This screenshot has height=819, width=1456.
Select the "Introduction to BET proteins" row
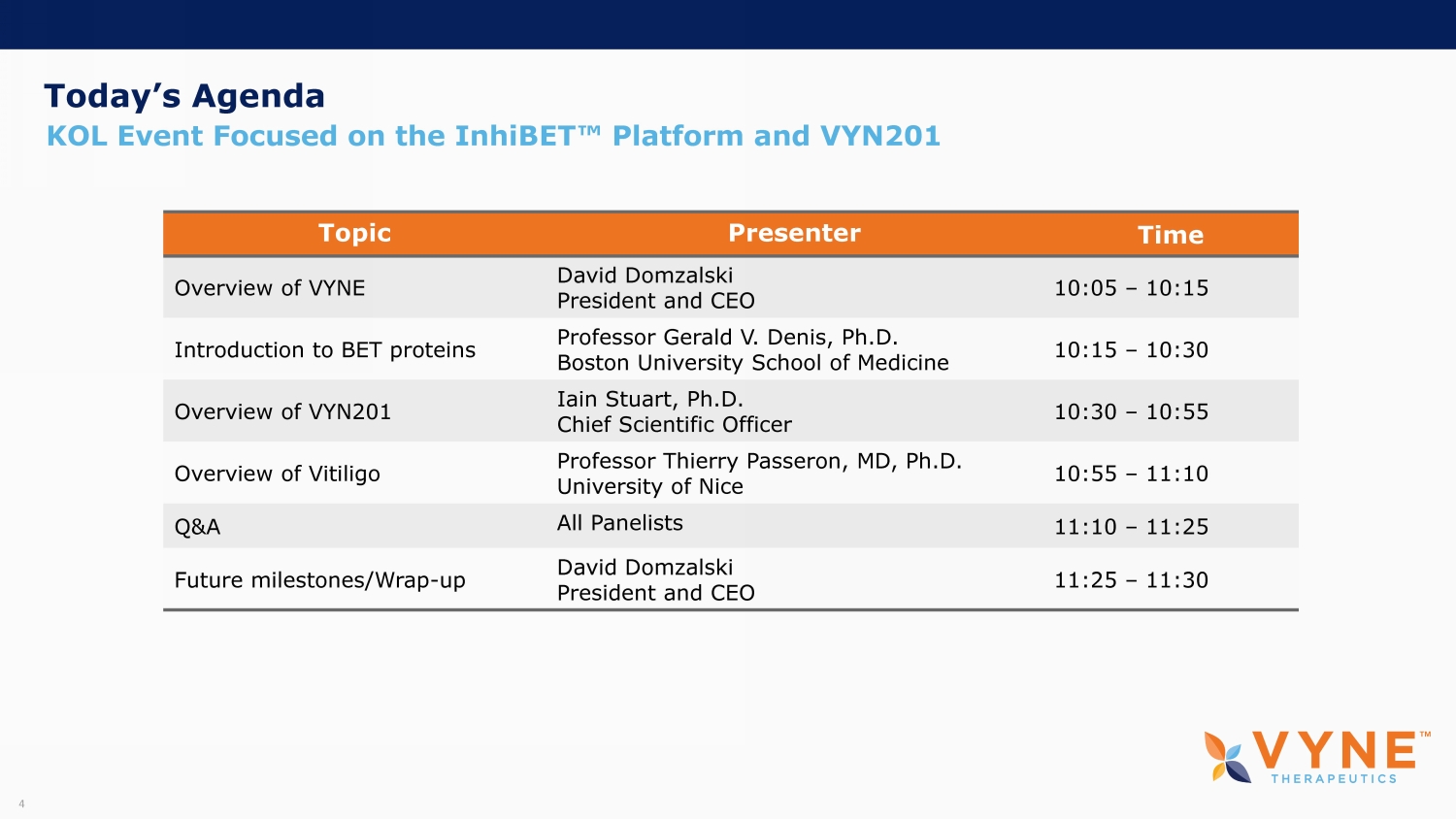point(325,350)
